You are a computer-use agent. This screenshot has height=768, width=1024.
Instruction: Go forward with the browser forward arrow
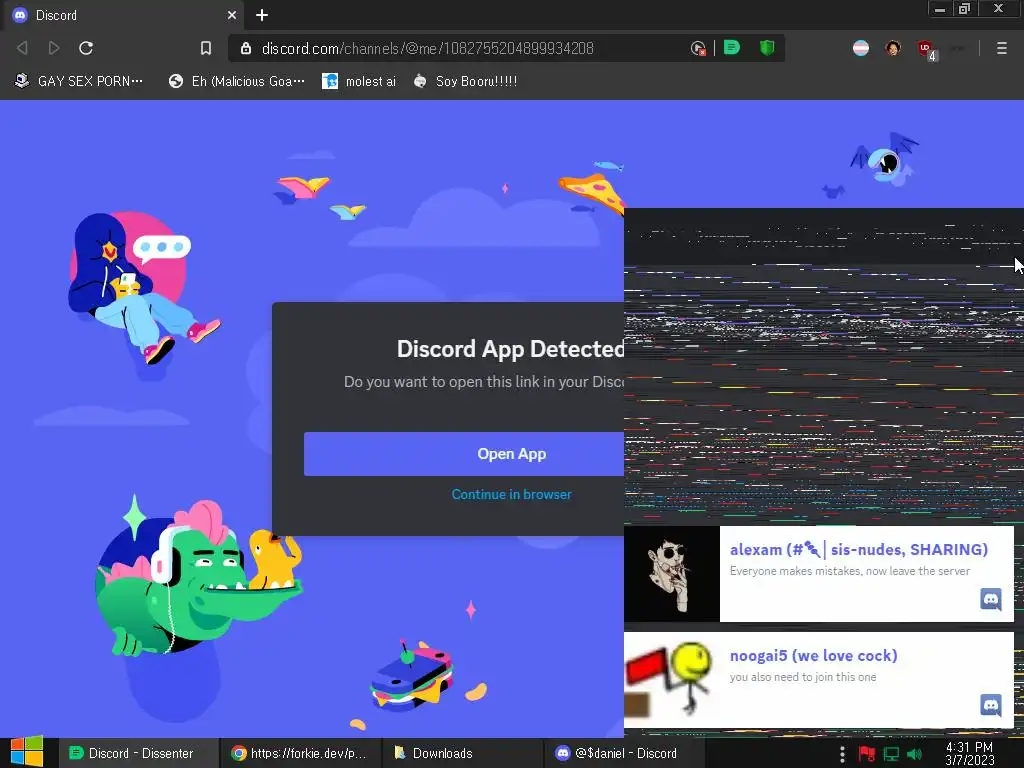coord(54,48)
